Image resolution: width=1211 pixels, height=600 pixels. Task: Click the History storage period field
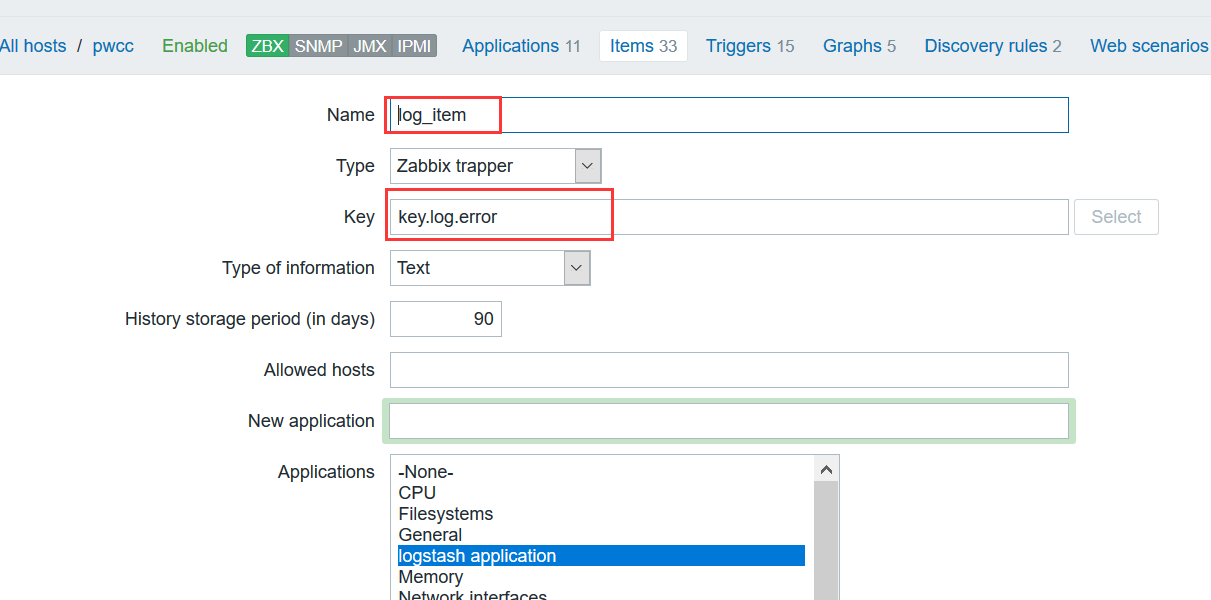click(x=446, y=319)
